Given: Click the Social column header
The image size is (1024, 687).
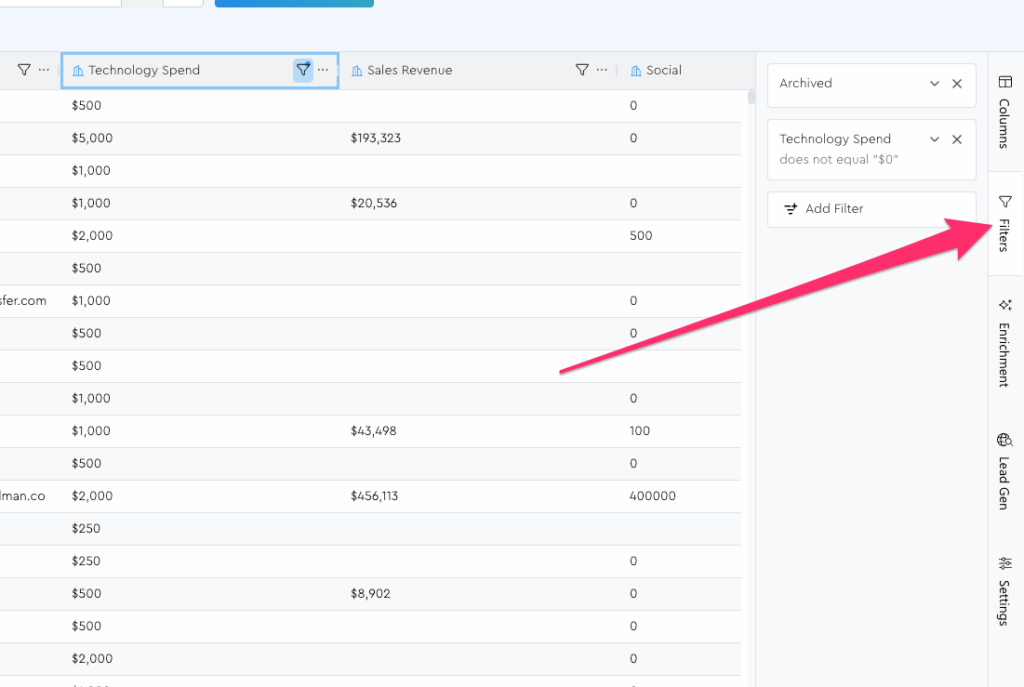Looking at the screenshot, I should point(663,70).
